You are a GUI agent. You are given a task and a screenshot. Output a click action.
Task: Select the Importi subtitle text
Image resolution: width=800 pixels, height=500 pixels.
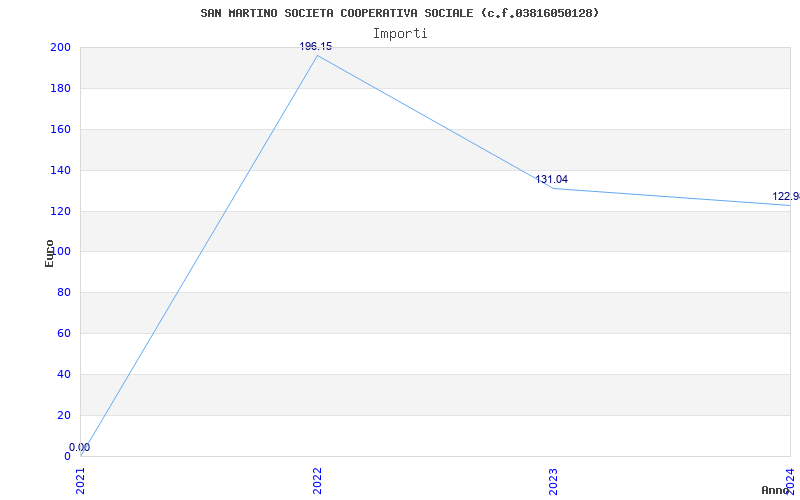pyautogui.click(x=400, y=34)
